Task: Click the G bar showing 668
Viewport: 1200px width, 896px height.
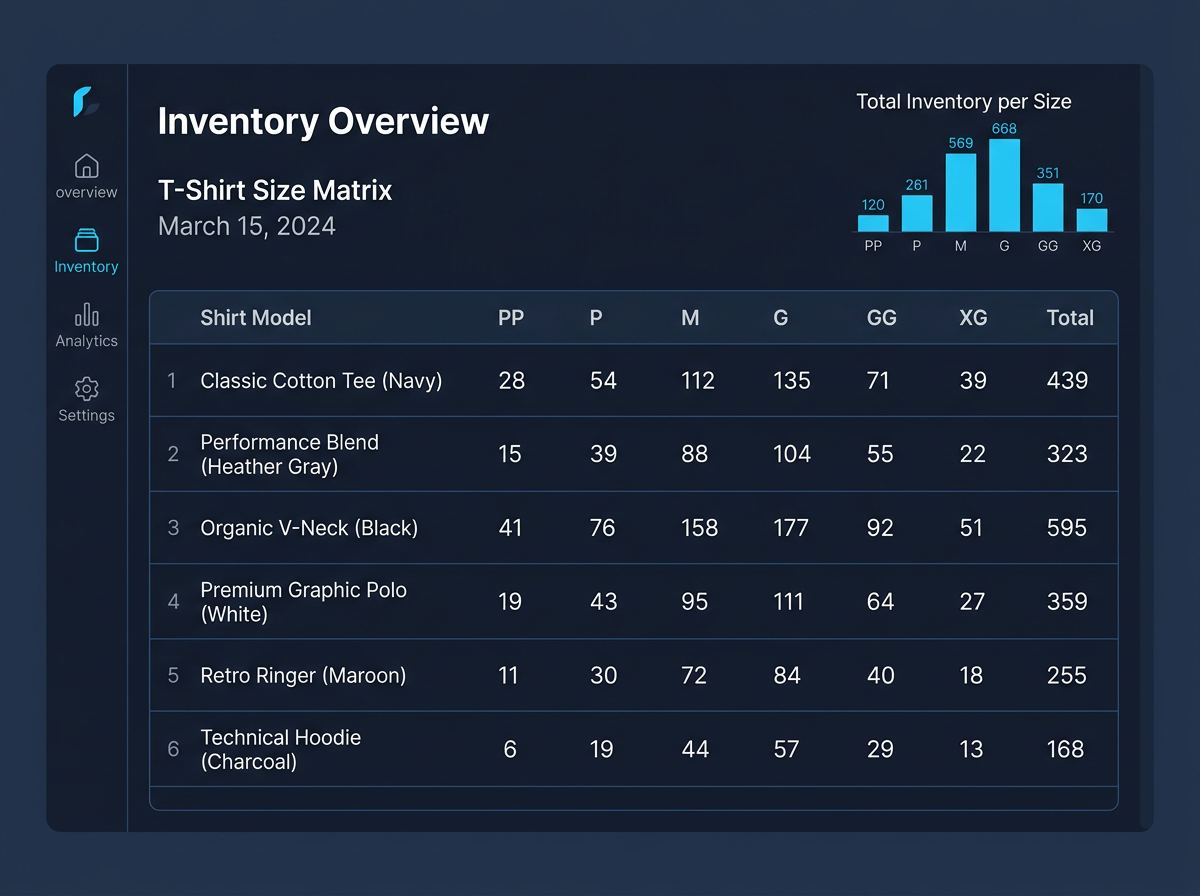Action: click(1005, 185)
